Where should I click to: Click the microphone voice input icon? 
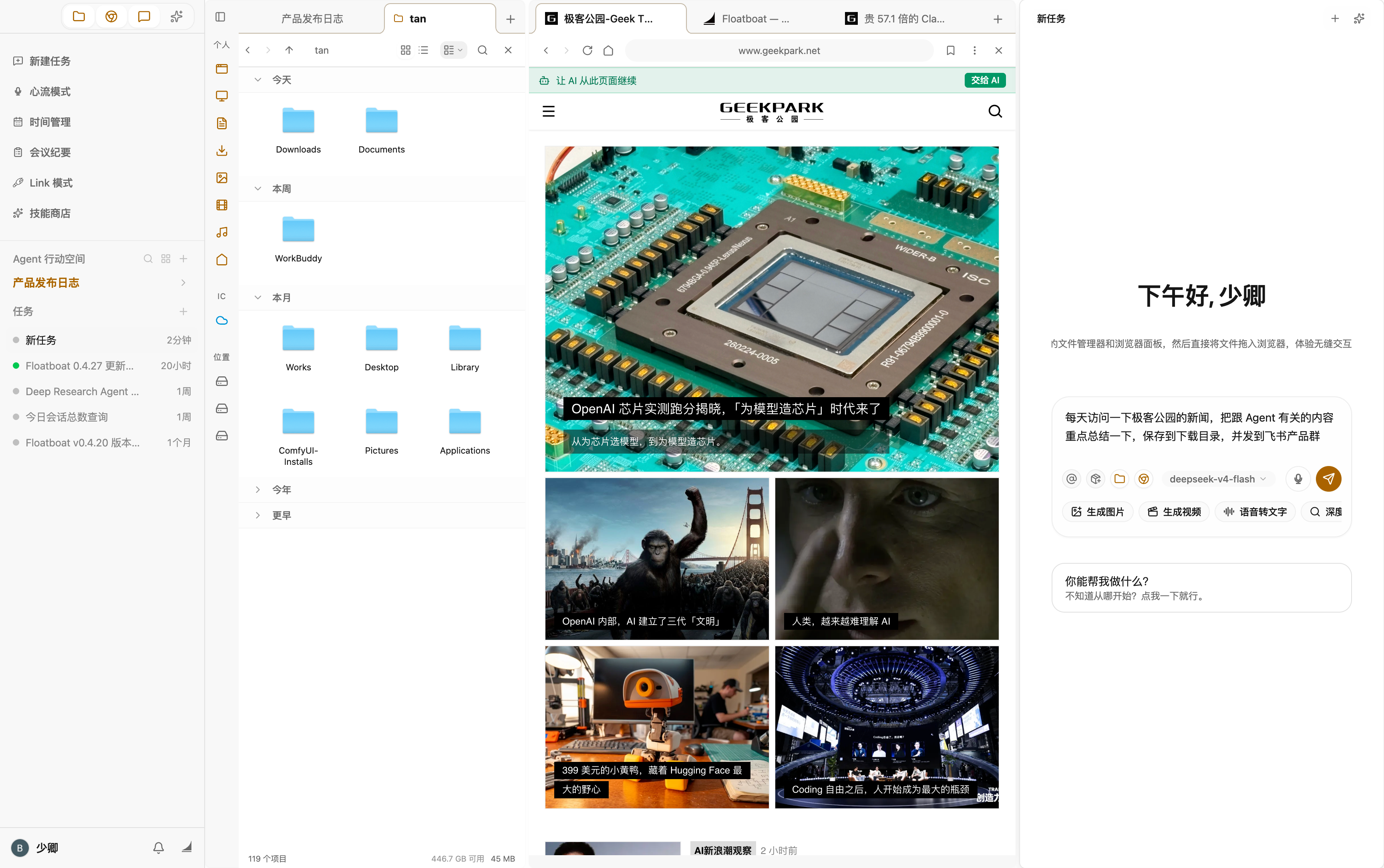[x=1298, y=479]
